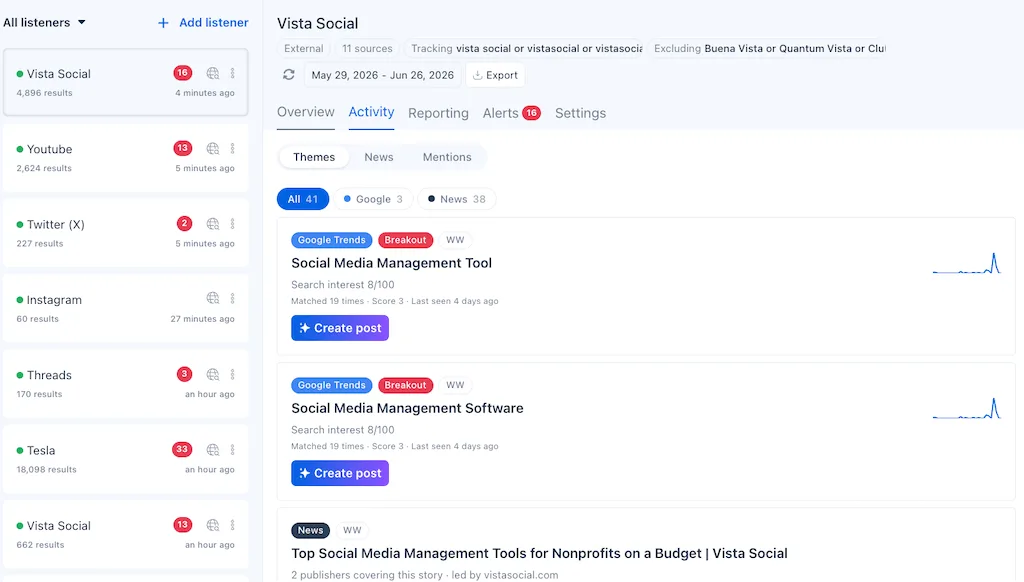Screen dimensions: 1024x582
Task: Switch to the Overview tab
Action: tap(306, 112)
